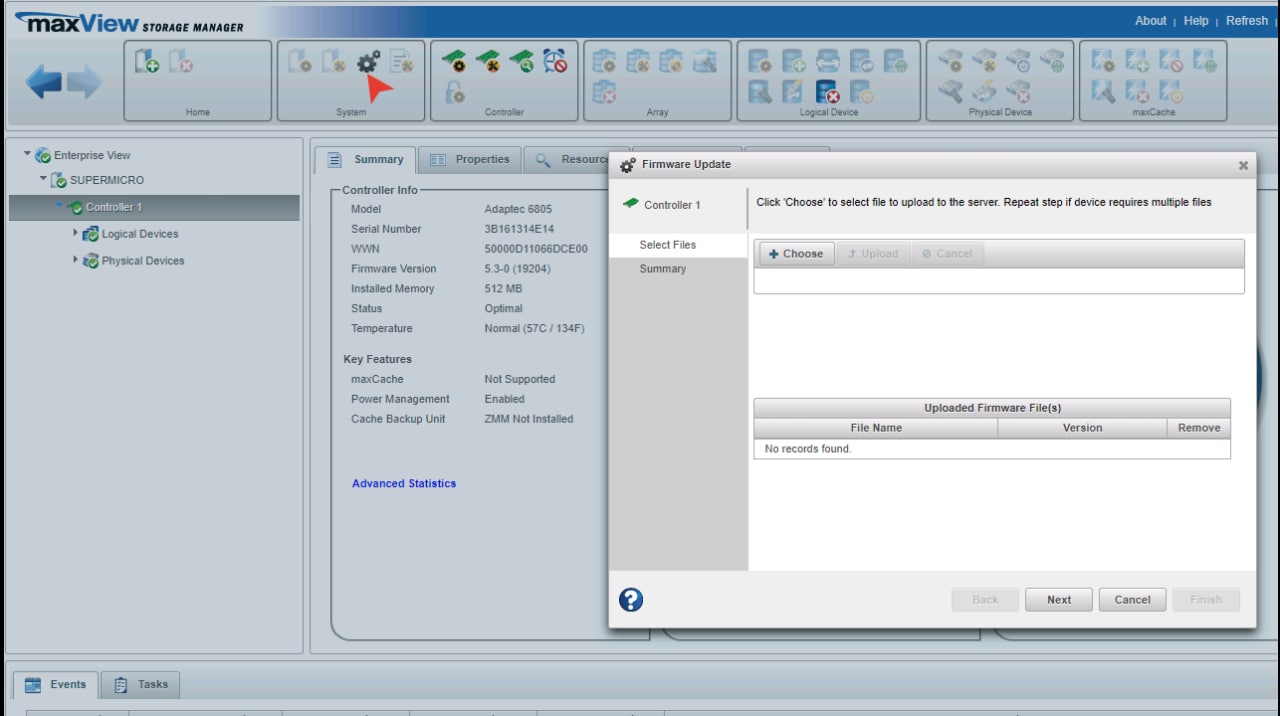Viewport: 1280px width, 716px height.
Task: Click the controller card with wrench icon
Action: pos(488,62)
